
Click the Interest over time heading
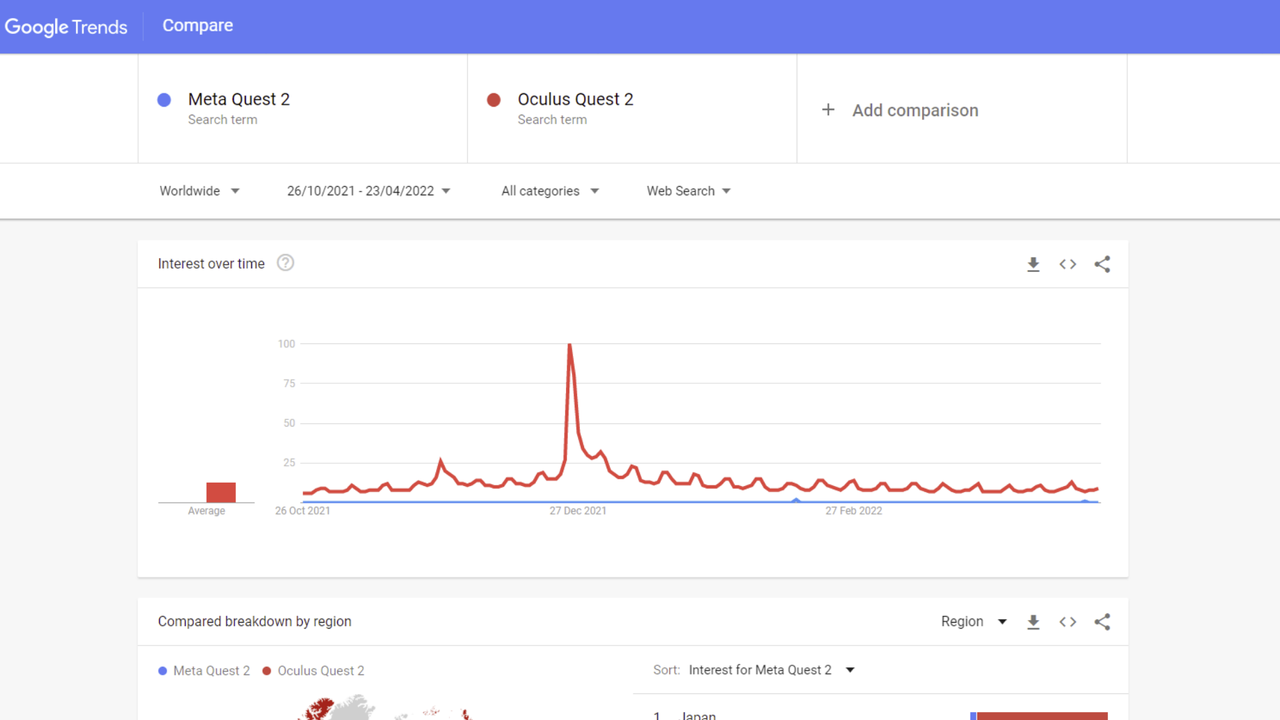[211, 264]
